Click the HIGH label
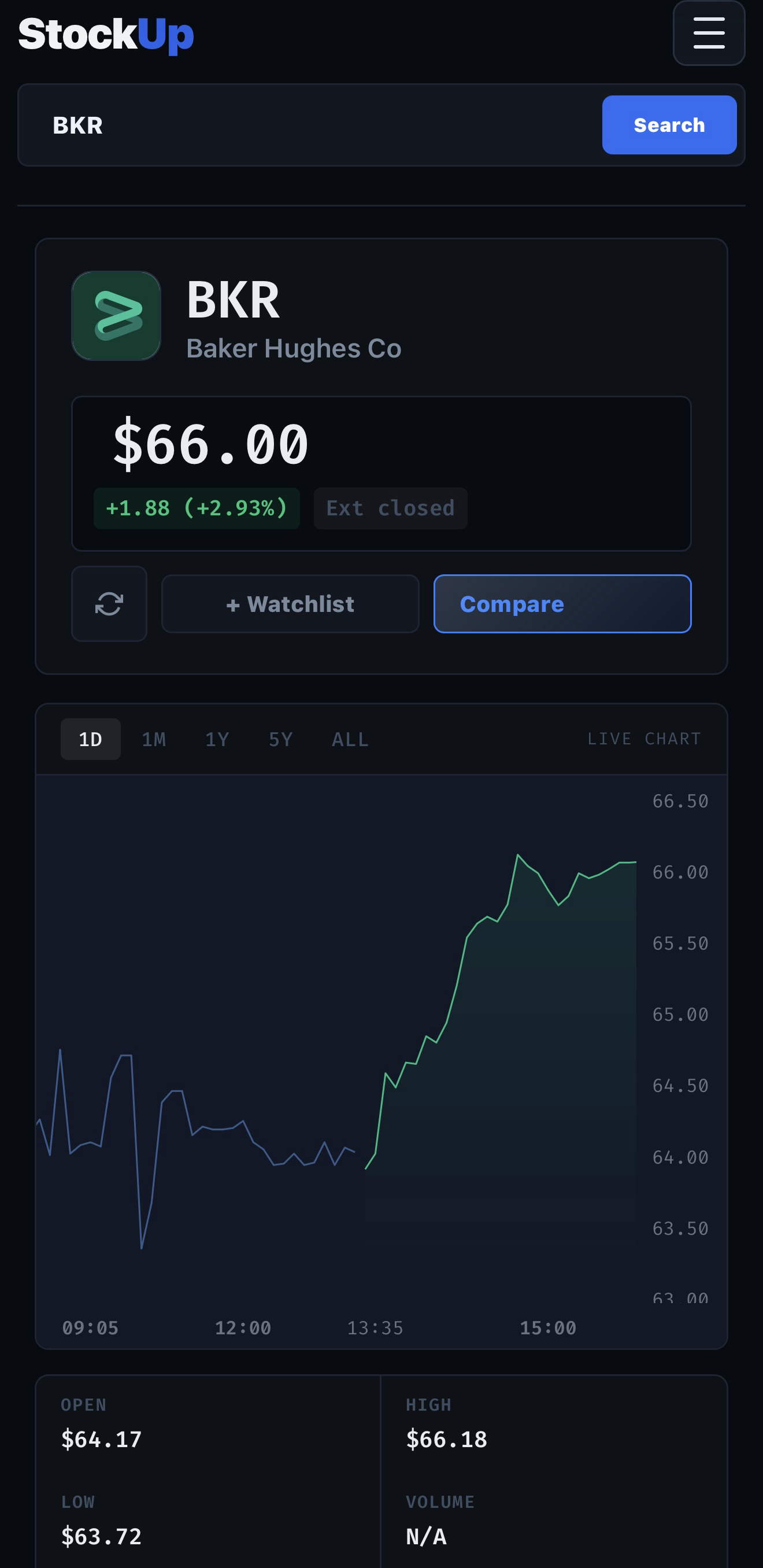This screenshot has height=1568, width=763. [x=428, y=1405]
